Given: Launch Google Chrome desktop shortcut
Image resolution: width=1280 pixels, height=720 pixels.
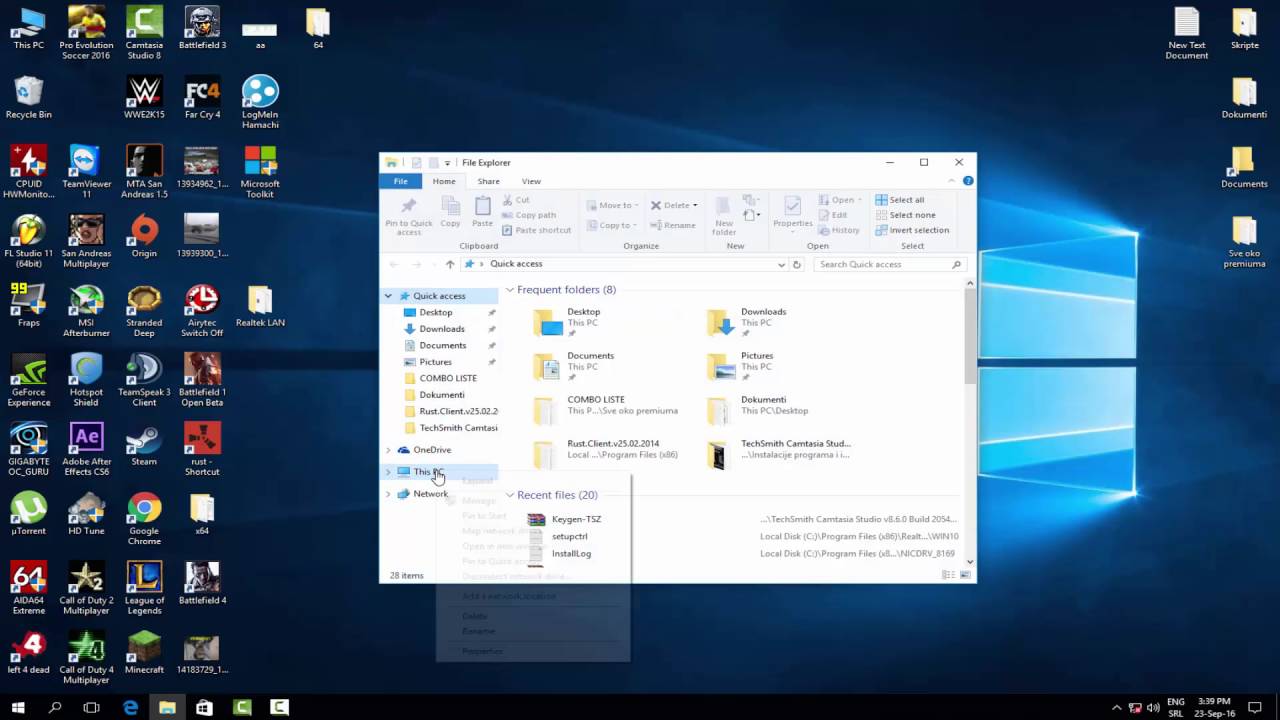Looking at the screenshot, I should coord(144,519).
